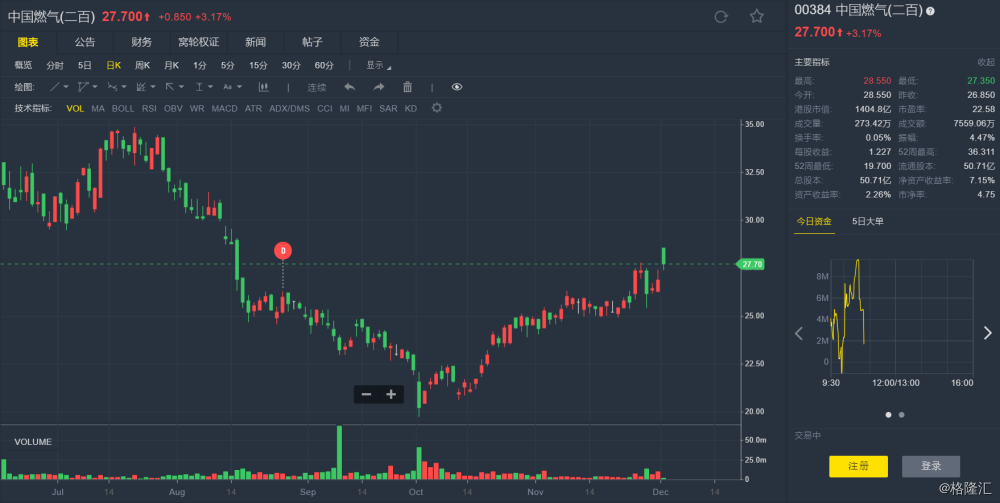Select the text annotation tool
Image resolution: width=1000 pixels, height=503 pixels.
click(227, 87)
